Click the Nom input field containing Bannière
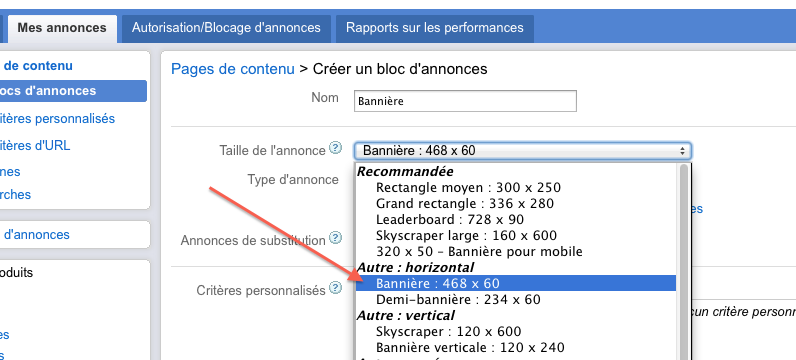The height and width of the screenshot is (360, 796). 466,101
